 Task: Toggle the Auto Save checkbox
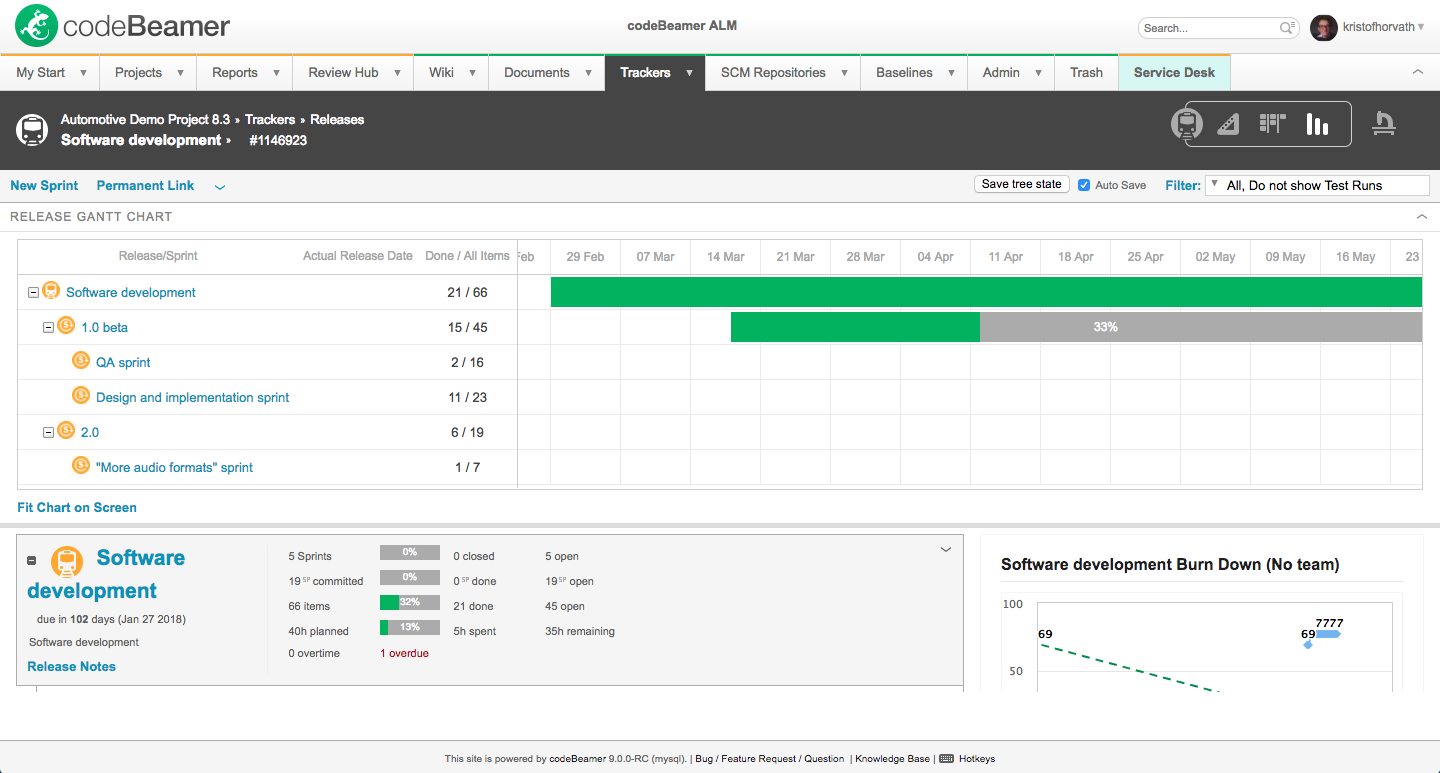click(x=1084, y=185)
